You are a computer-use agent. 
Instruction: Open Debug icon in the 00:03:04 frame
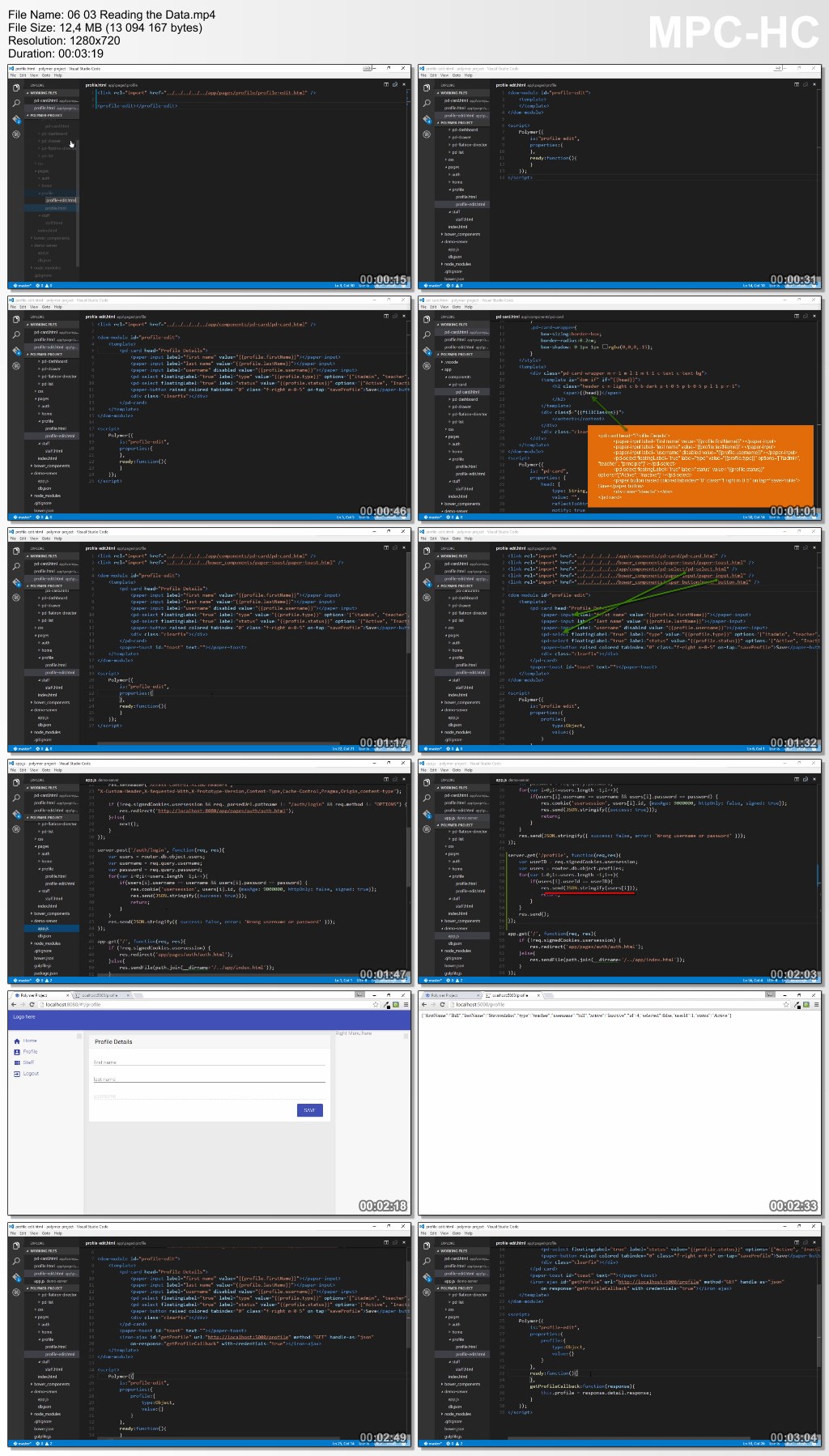(426, 1292)
